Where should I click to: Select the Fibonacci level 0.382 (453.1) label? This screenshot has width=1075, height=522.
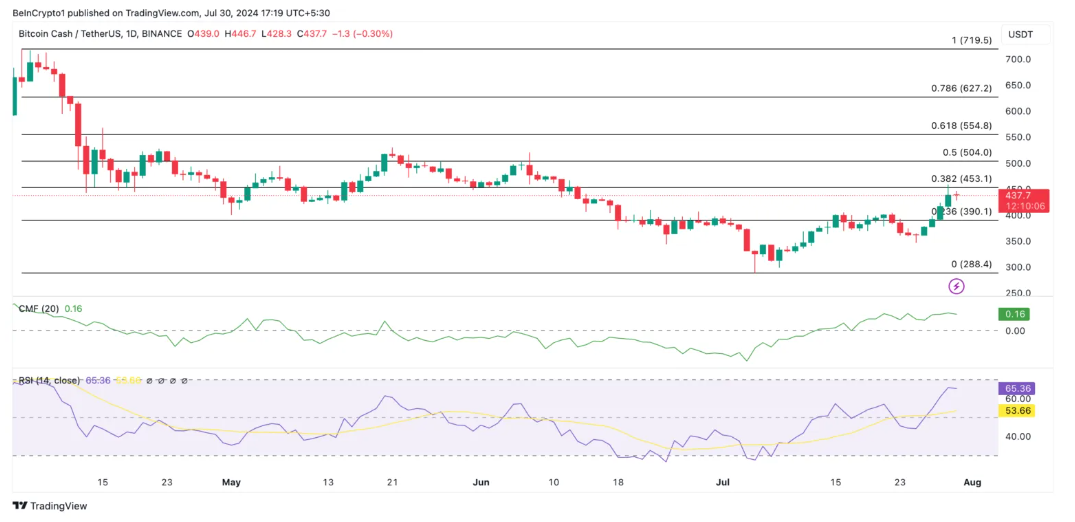pyautogui.click(x=961, y=178)
